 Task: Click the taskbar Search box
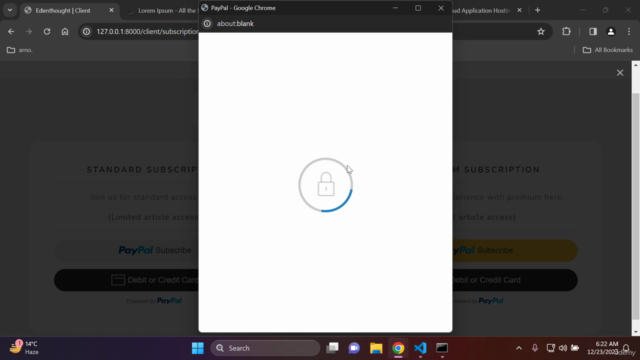pyautogui.click(x=265, y=348)
